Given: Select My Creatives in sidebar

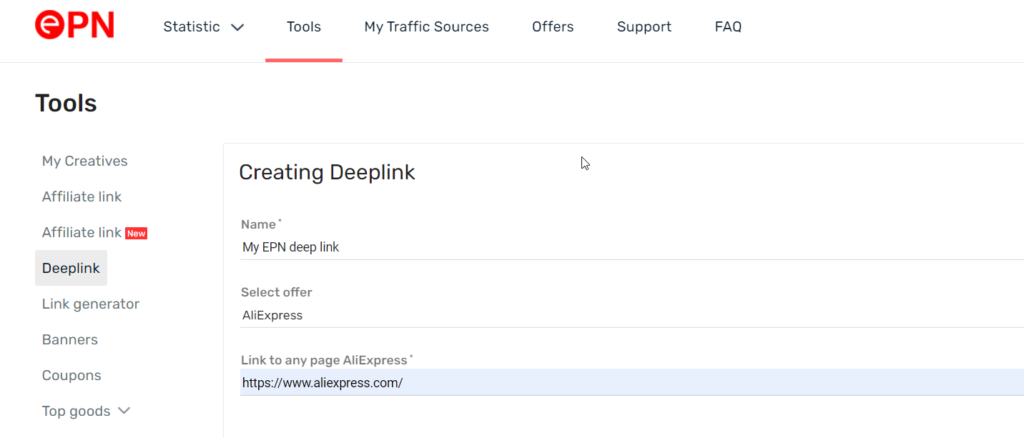Looking at the screenshot, I should click(x=85, y=161).
